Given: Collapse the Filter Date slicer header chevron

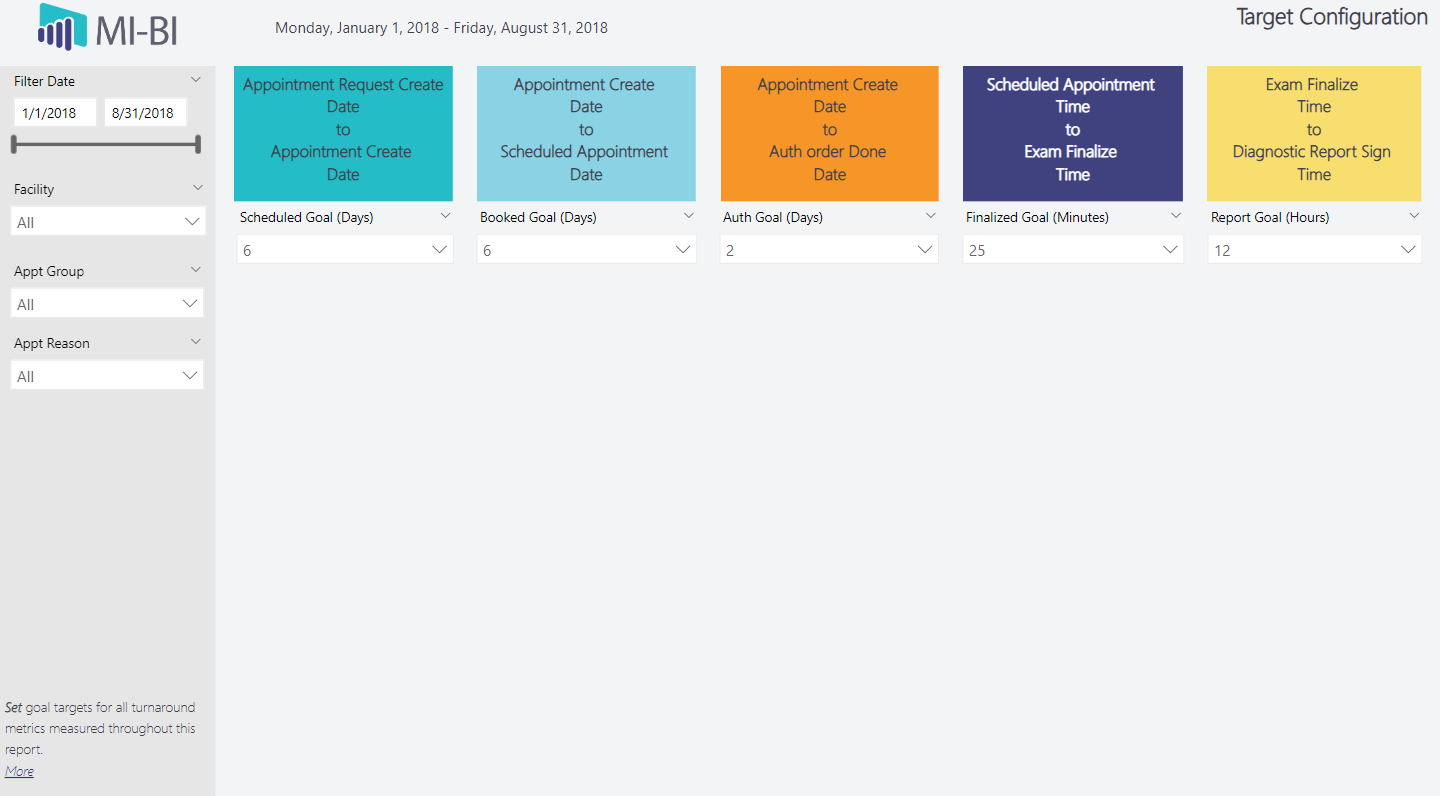Looking at the screenshot, I should (196, 80).
